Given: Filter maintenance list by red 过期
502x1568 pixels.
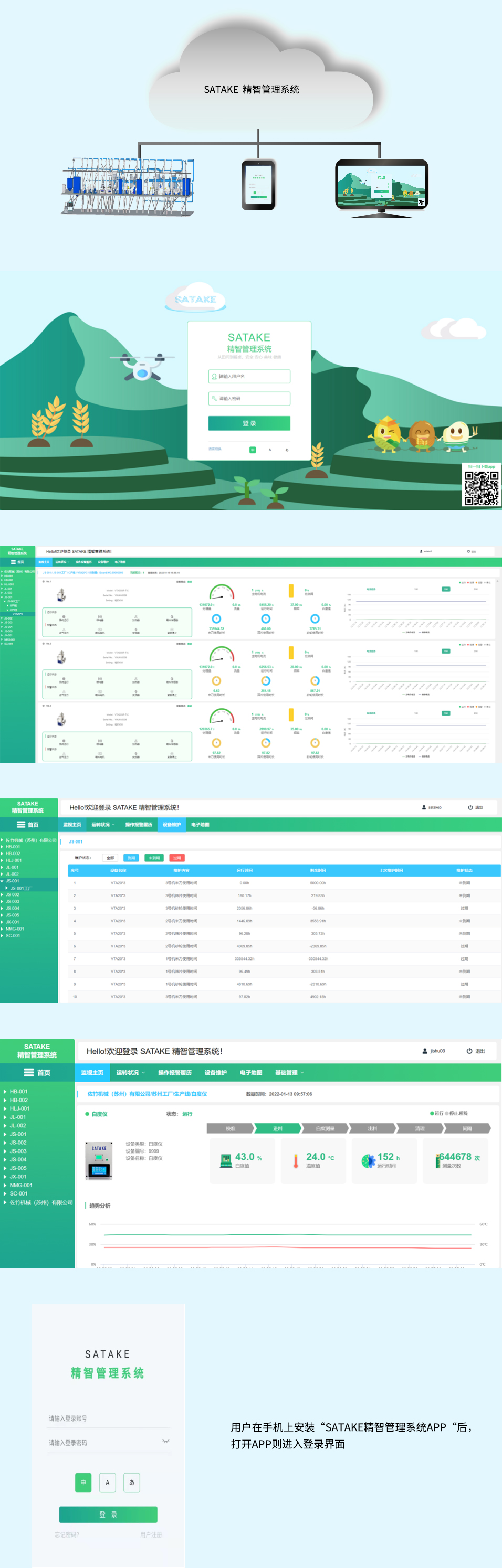Looking at the screenshot, I should [176, 858].
